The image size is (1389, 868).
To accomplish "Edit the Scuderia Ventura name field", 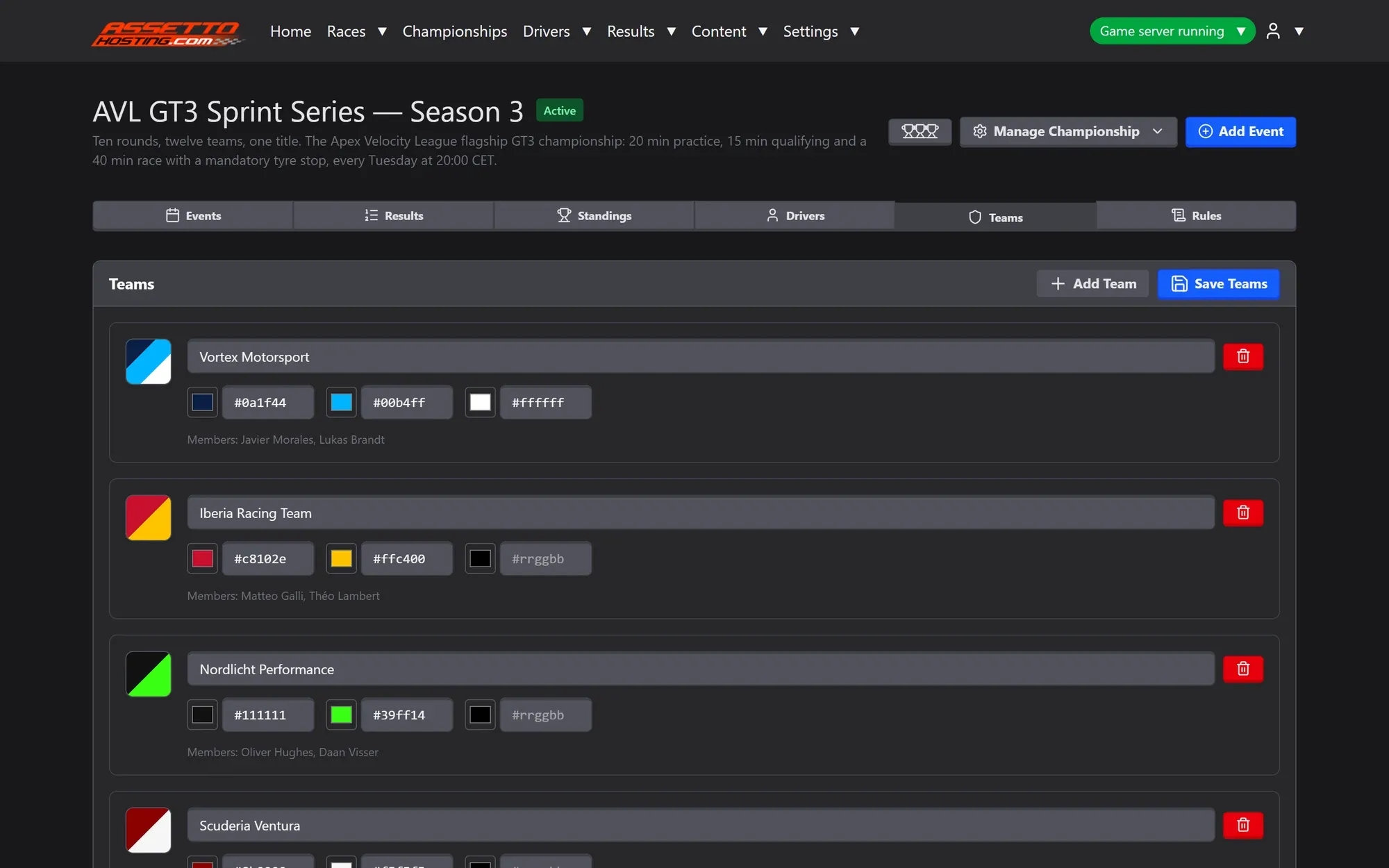I will click(701, 826).
